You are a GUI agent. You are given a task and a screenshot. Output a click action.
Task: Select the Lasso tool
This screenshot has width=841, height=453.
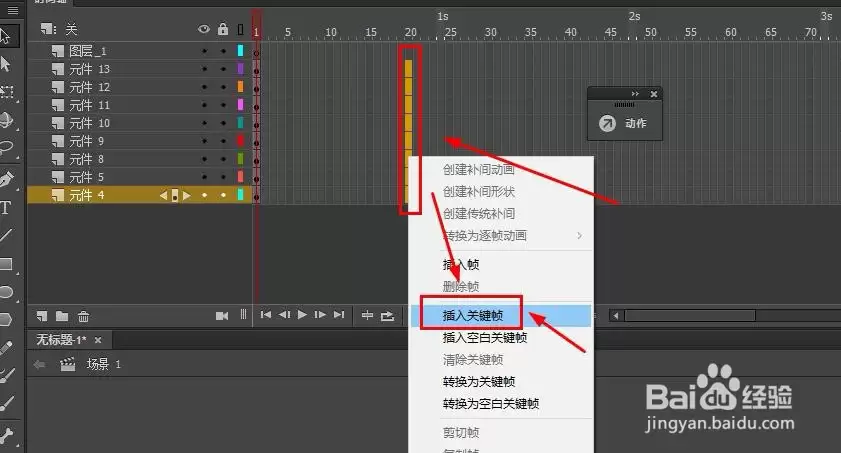6,147
